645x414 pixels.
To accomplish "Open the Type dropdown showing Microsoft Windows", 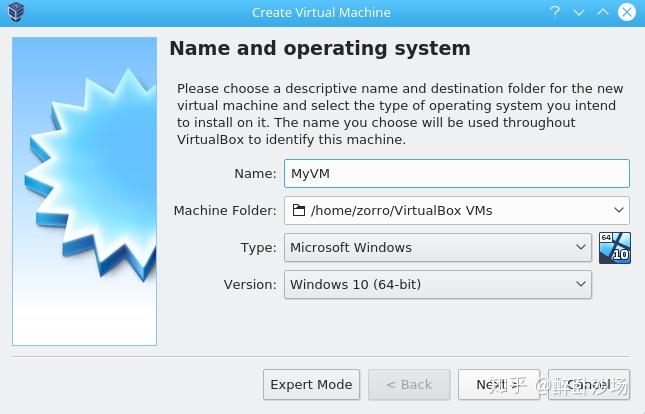I will pyautogui.click(x=438, y=247).
